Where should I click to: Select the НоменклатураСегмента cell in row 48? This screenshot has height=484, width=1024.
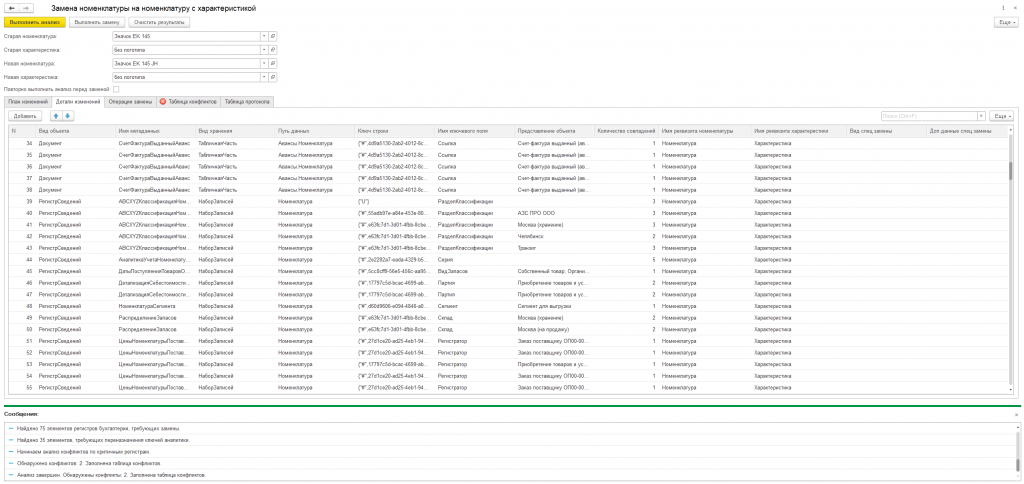point(155,306)
